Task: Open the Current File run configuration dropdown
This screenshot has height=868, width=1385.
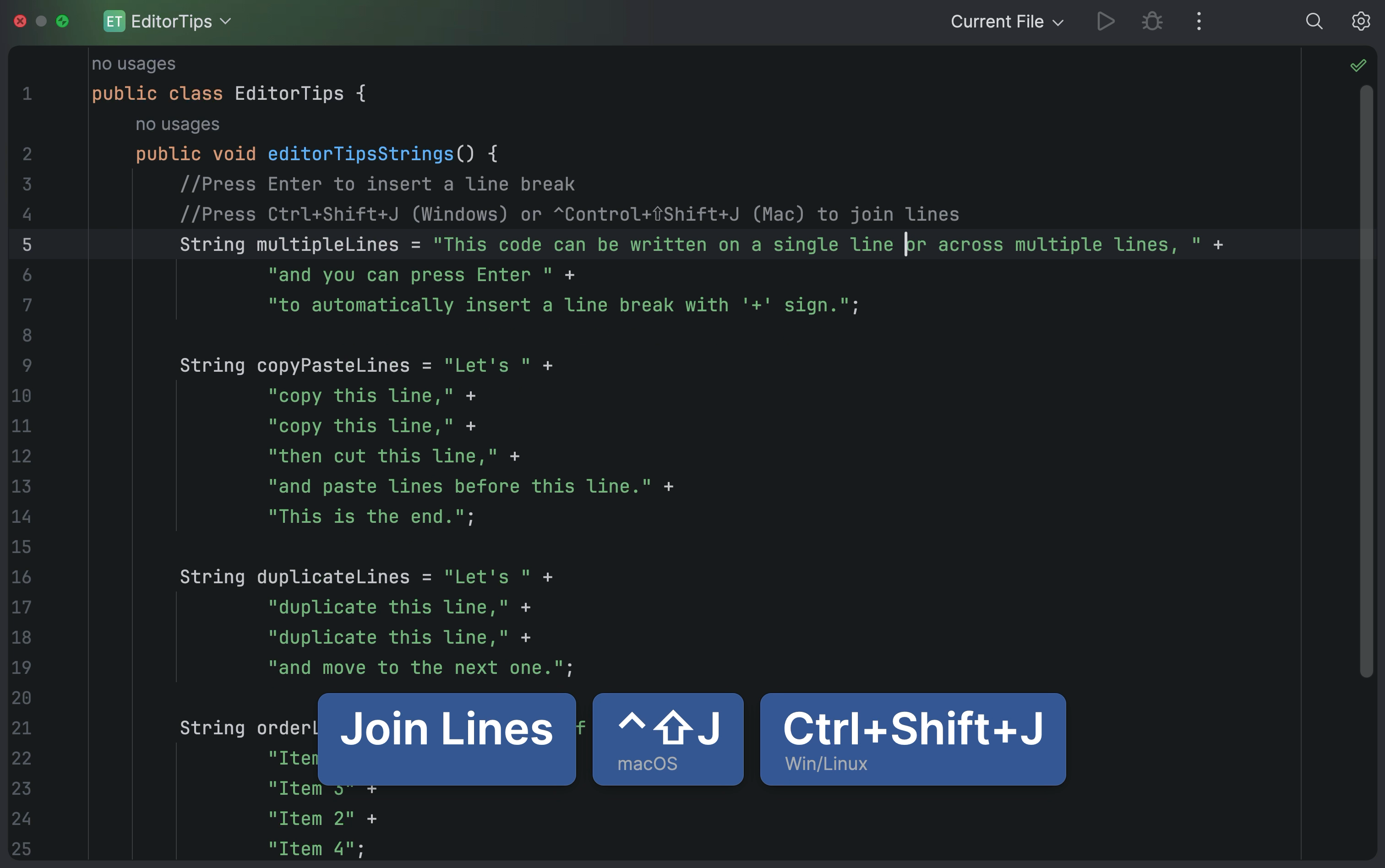Action: click(x=1007, y=22)
